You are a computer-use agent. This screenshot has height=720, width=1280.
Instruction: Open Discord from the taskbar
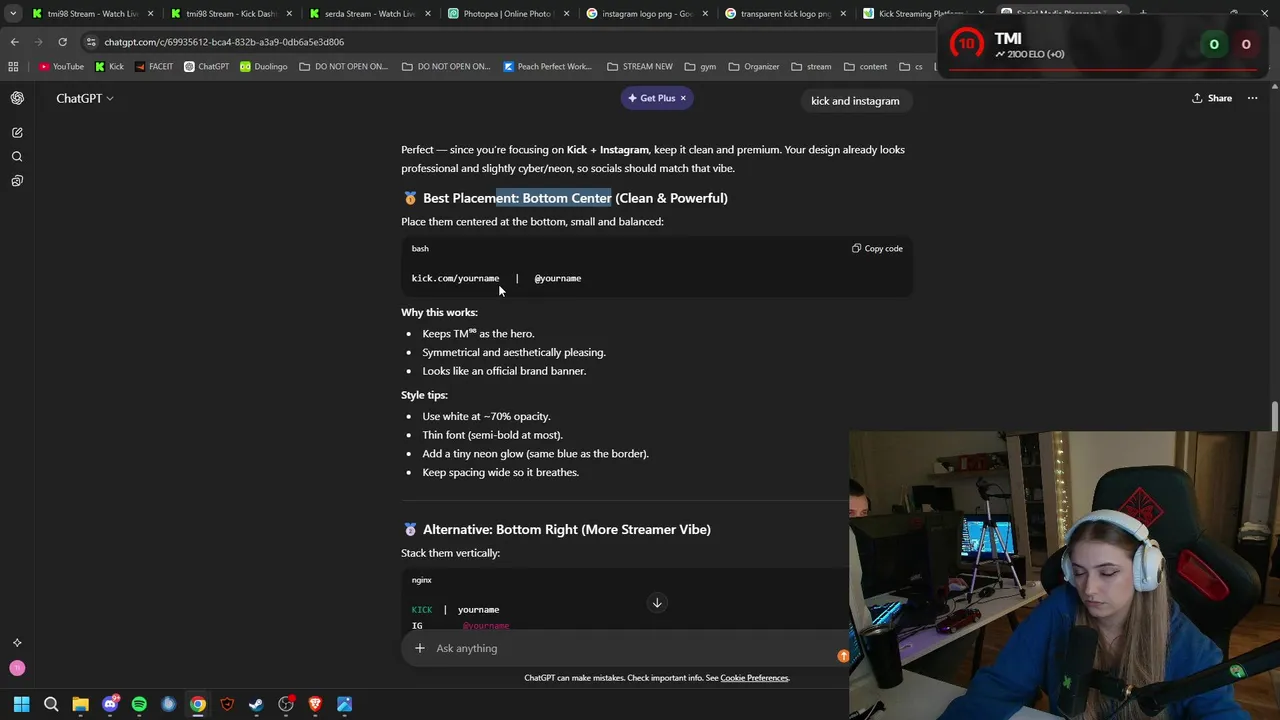point(110,704)
